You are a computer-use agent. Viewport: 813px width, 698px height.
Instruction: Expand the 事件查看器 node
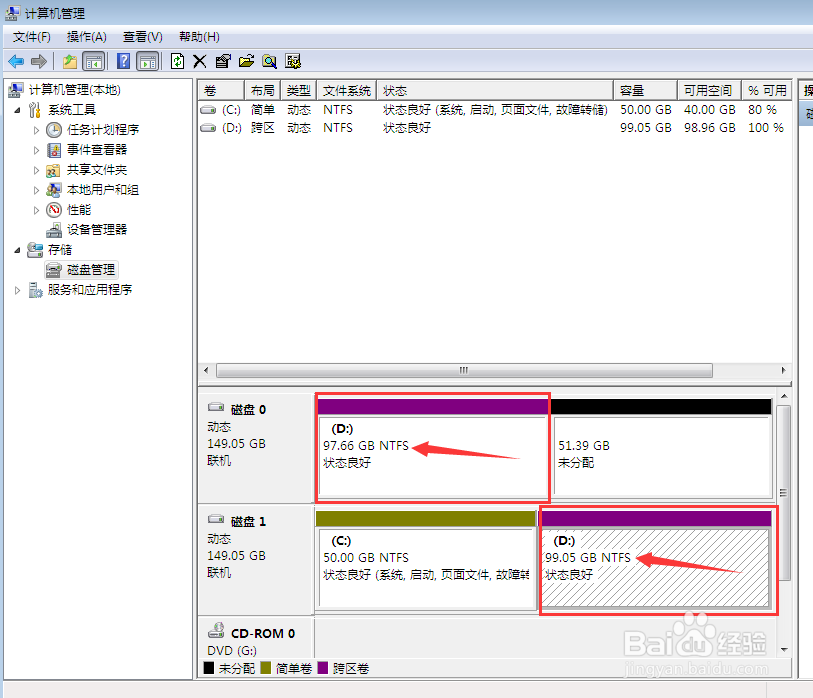point(36,150)
